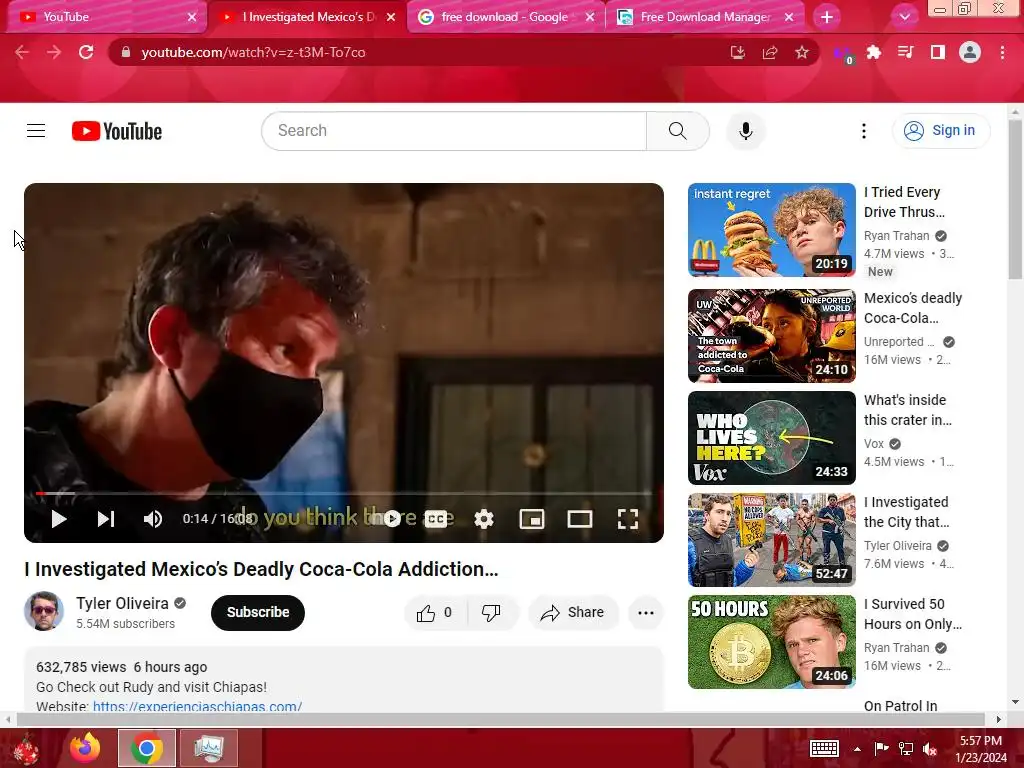Share this video
Viewport: 1024px width, 768px height.
(x=573, y=613)
